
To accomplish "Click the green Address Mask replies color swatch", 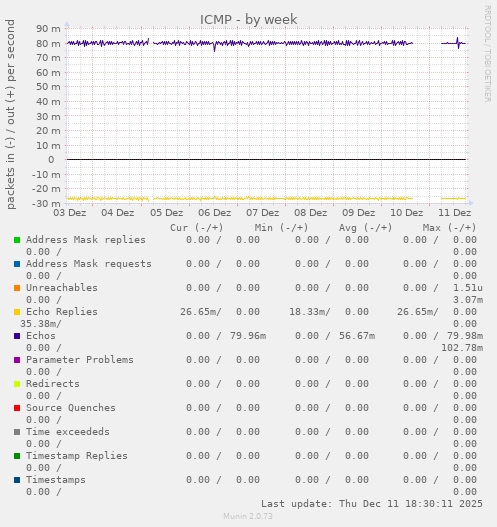I will (17, 240).
